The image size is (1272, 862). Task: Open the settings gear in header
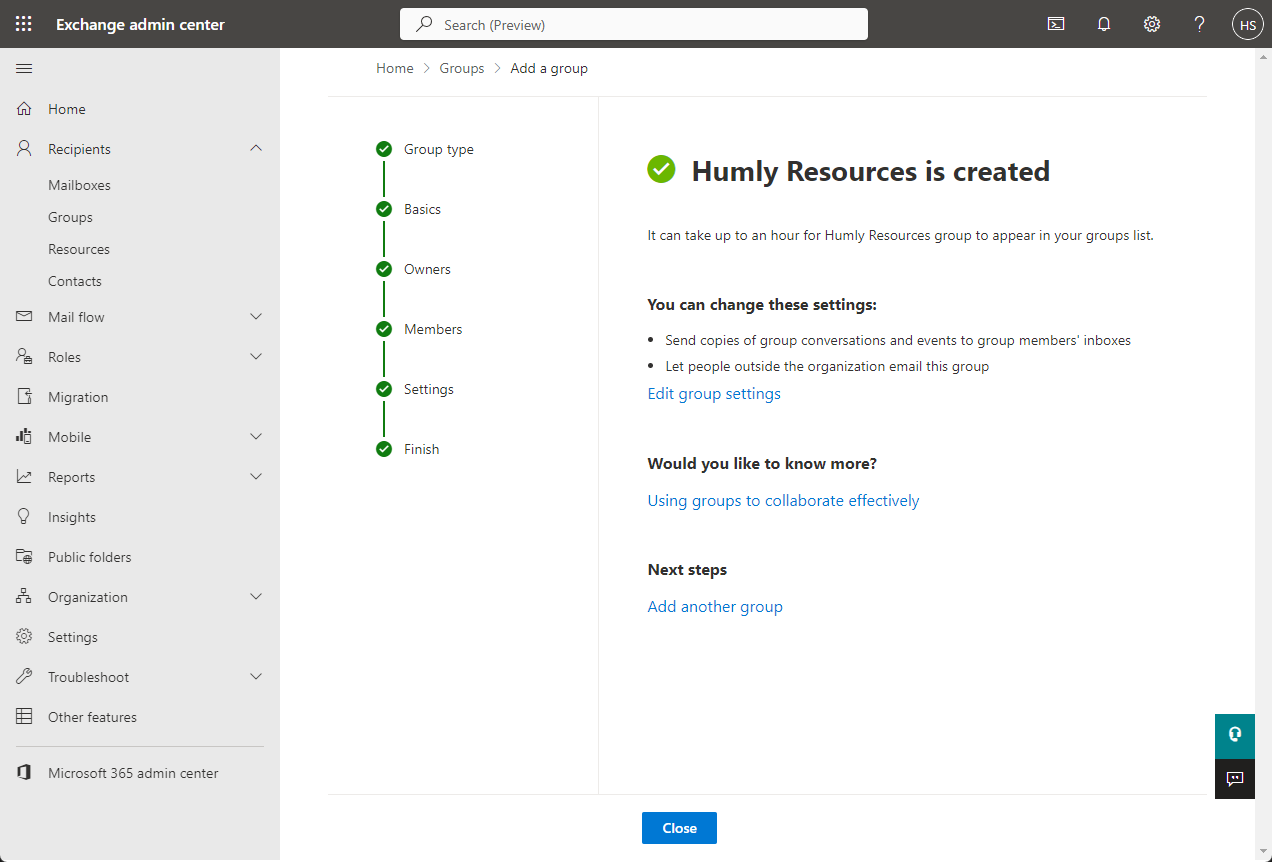(1152, 24)
